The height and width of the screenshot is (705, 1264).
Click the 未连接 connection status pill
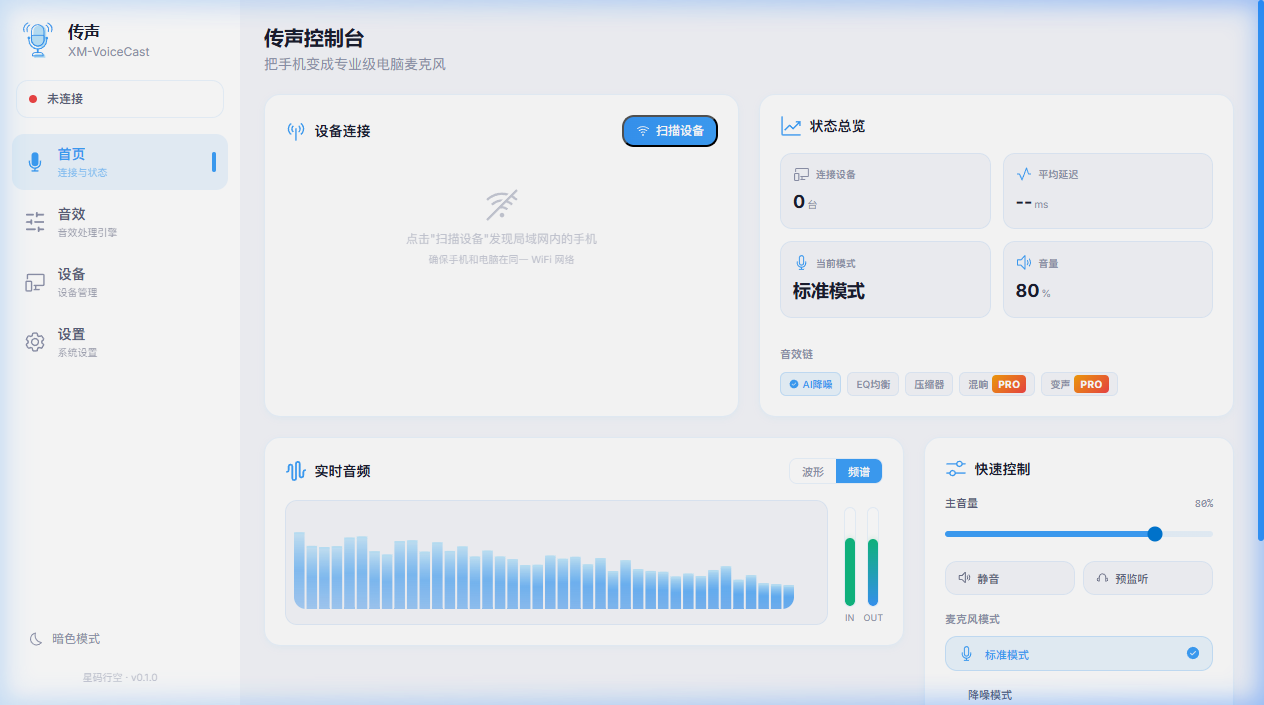pyautogui.click(x=120, y=99)
